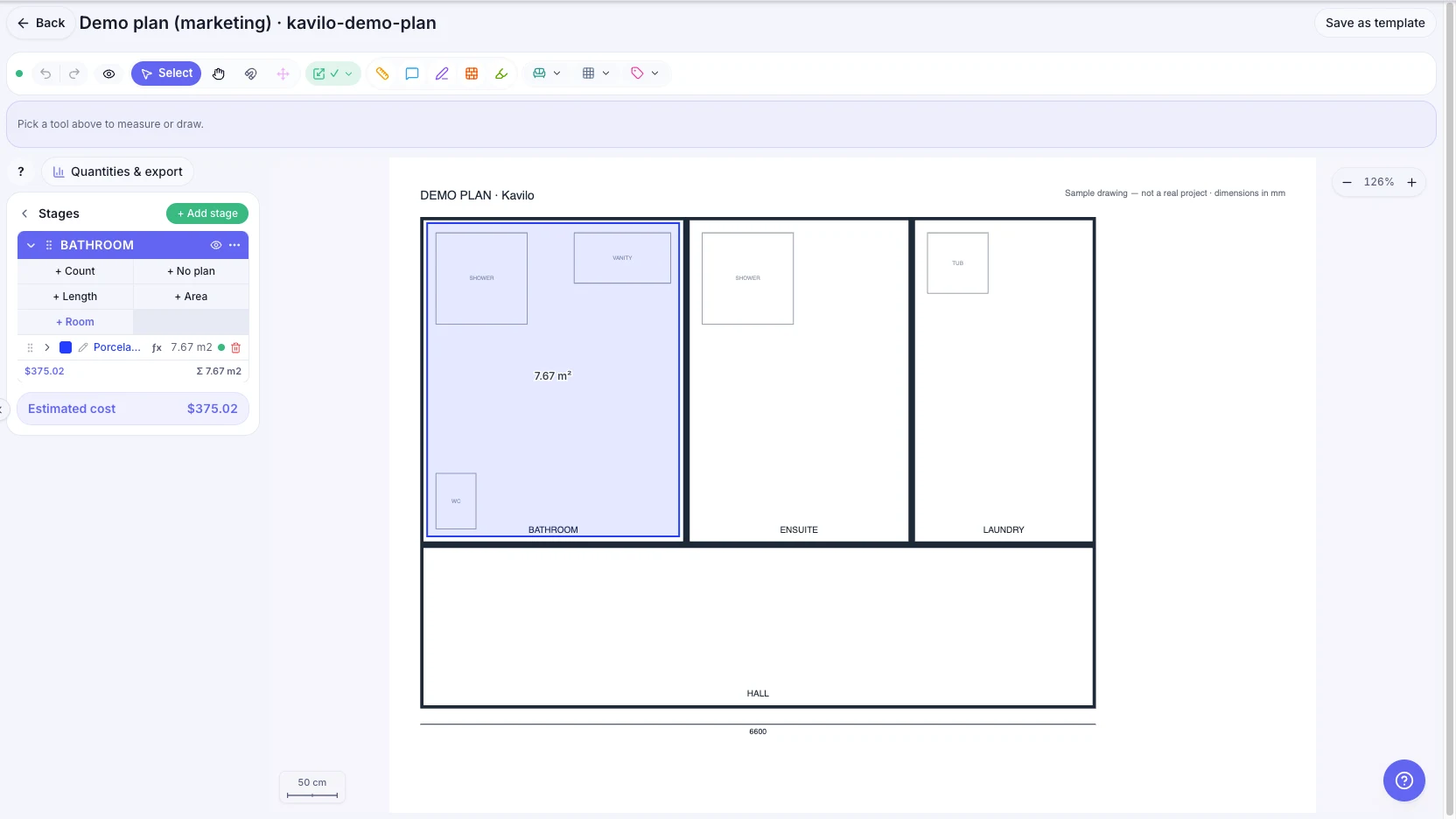Zoom out with the minus button

pyautogui.click(x=1347, y=182)
